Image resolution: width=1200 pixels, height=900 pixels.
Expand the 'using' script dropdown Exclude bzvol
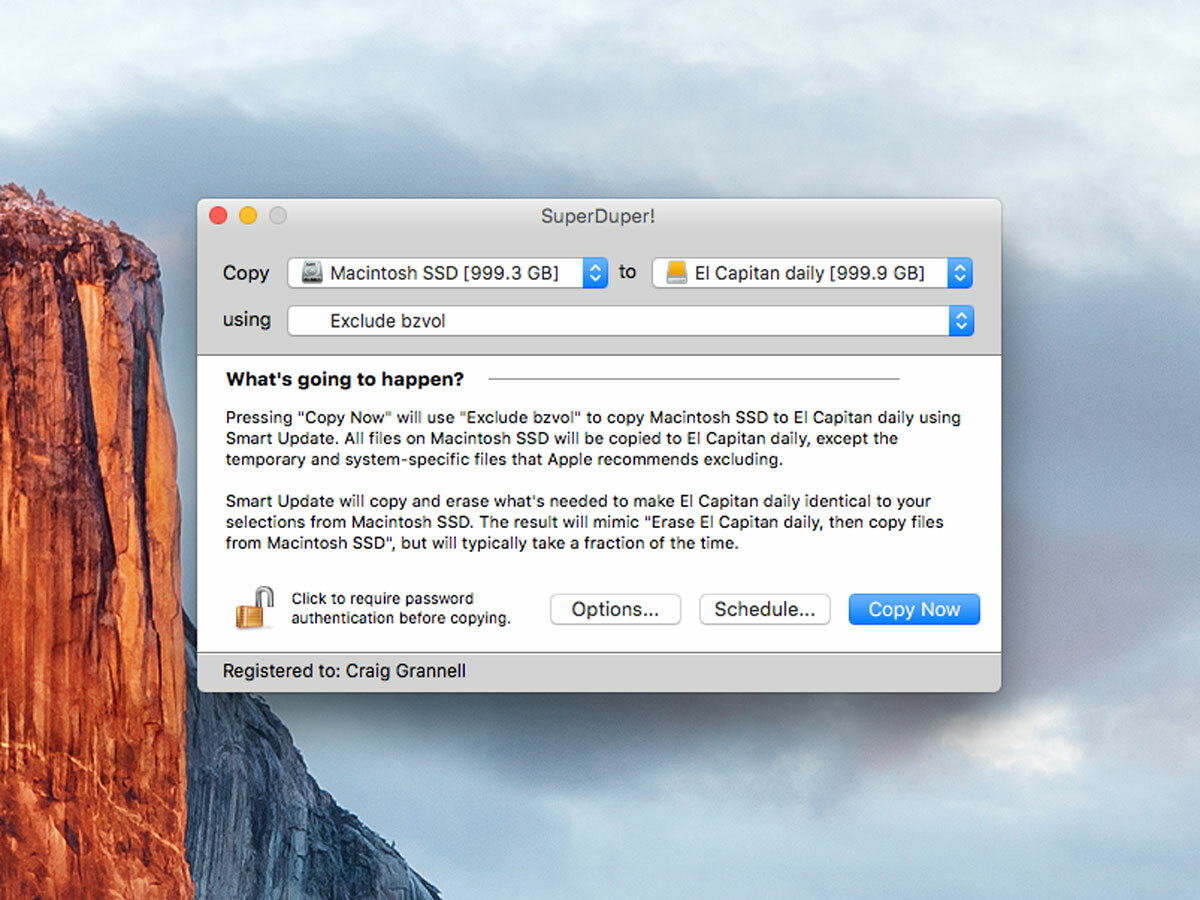coord(631,321)
